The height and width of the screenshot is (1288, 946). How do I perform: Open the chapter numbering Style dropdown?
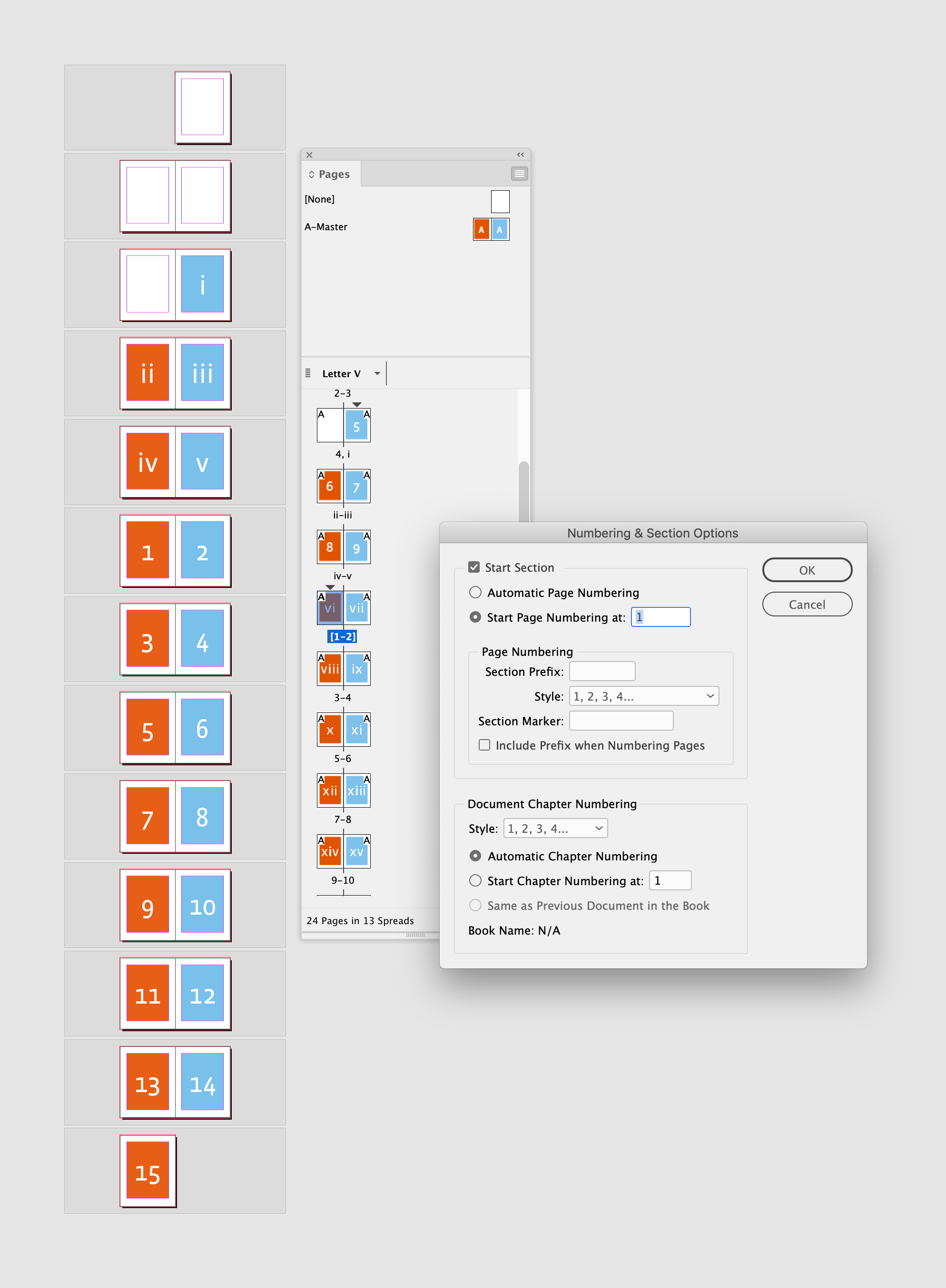tap(554, 828)
